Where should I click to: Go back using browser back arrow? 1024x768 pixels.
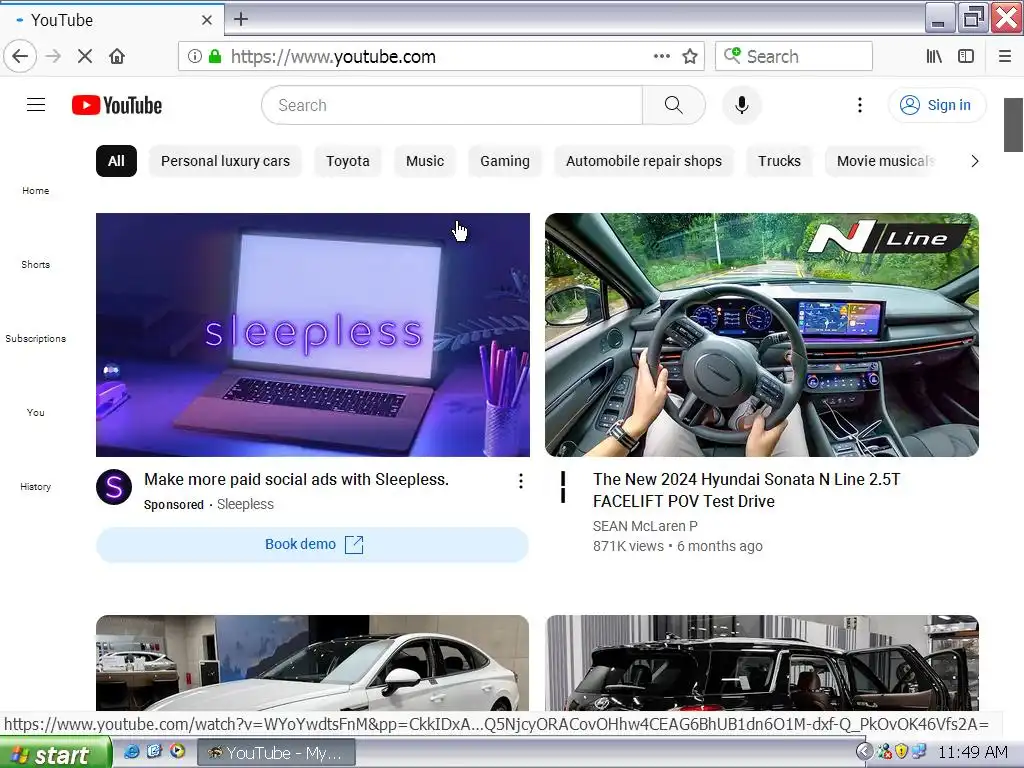(20, 56)
